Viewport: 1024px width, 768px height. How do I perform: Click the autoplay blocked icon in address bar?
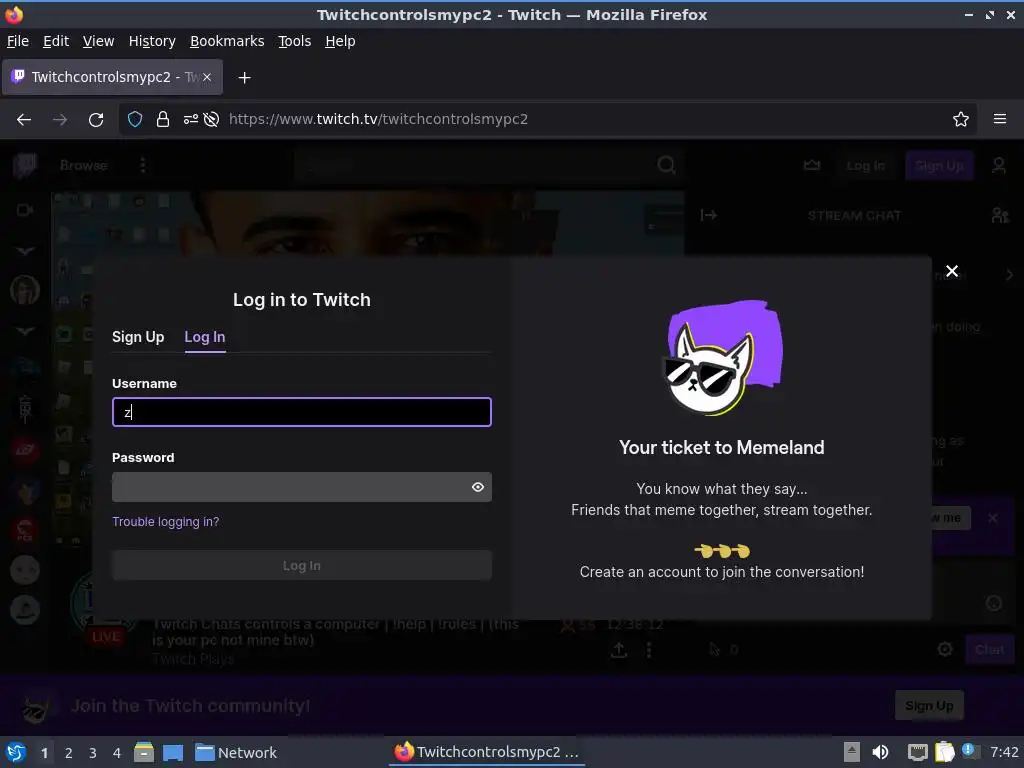211,120
